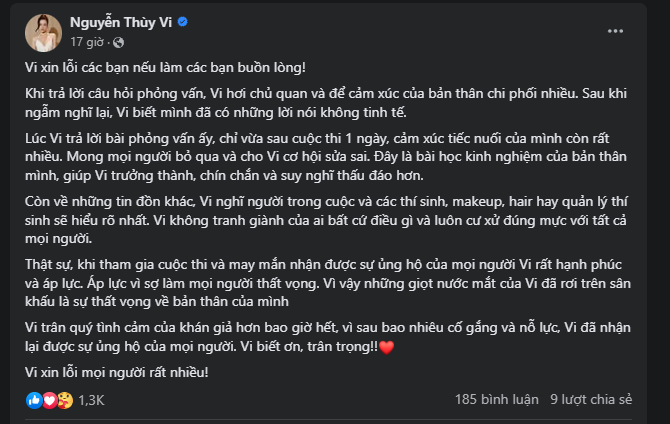Click the red Love reaction icon
Screen dimensions: 670x424
pyautogui.click(x=50, y=399)
